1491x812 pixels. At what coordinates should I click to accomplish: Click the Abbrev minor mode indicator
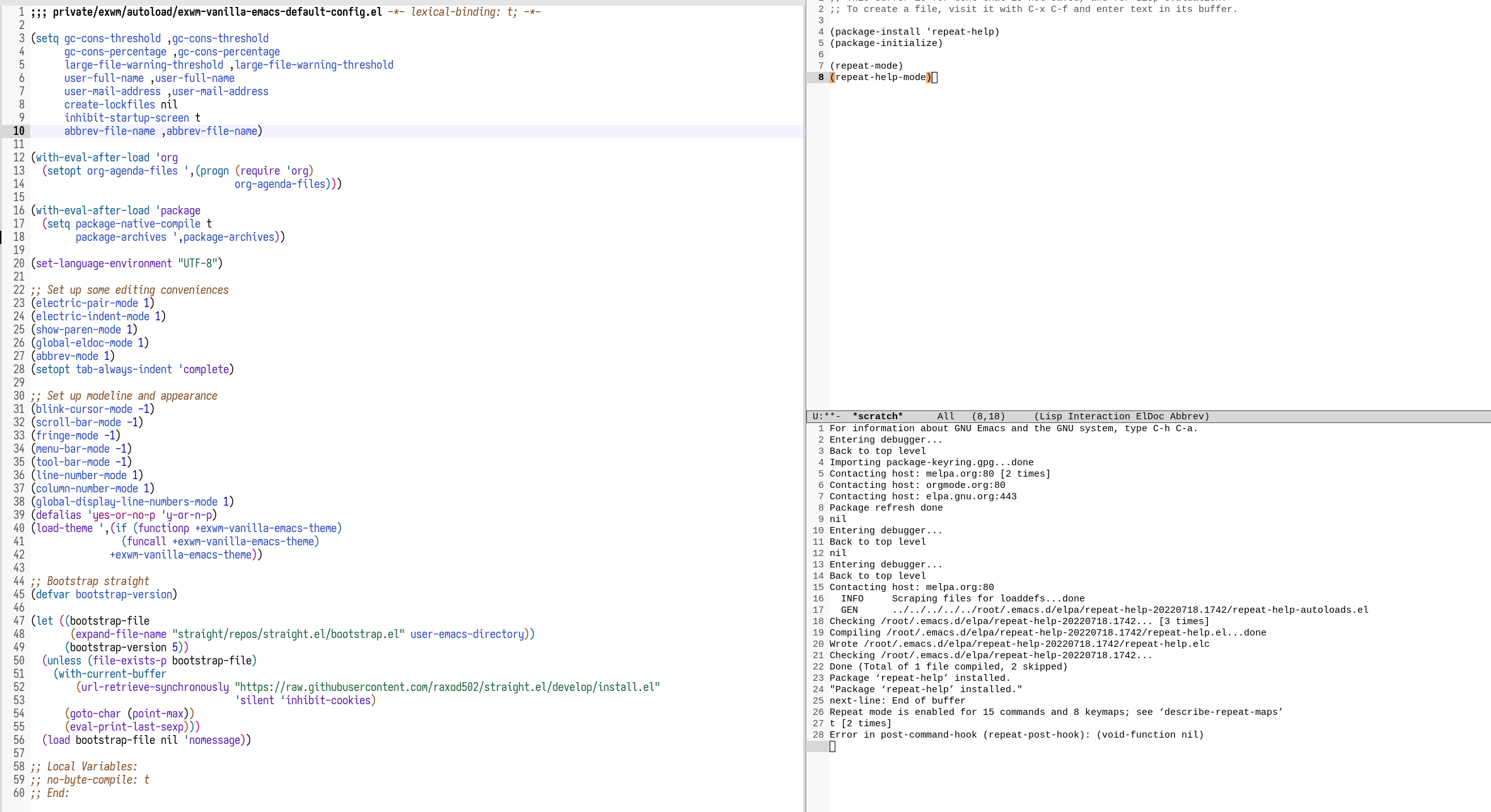(x=1186, y=416)
